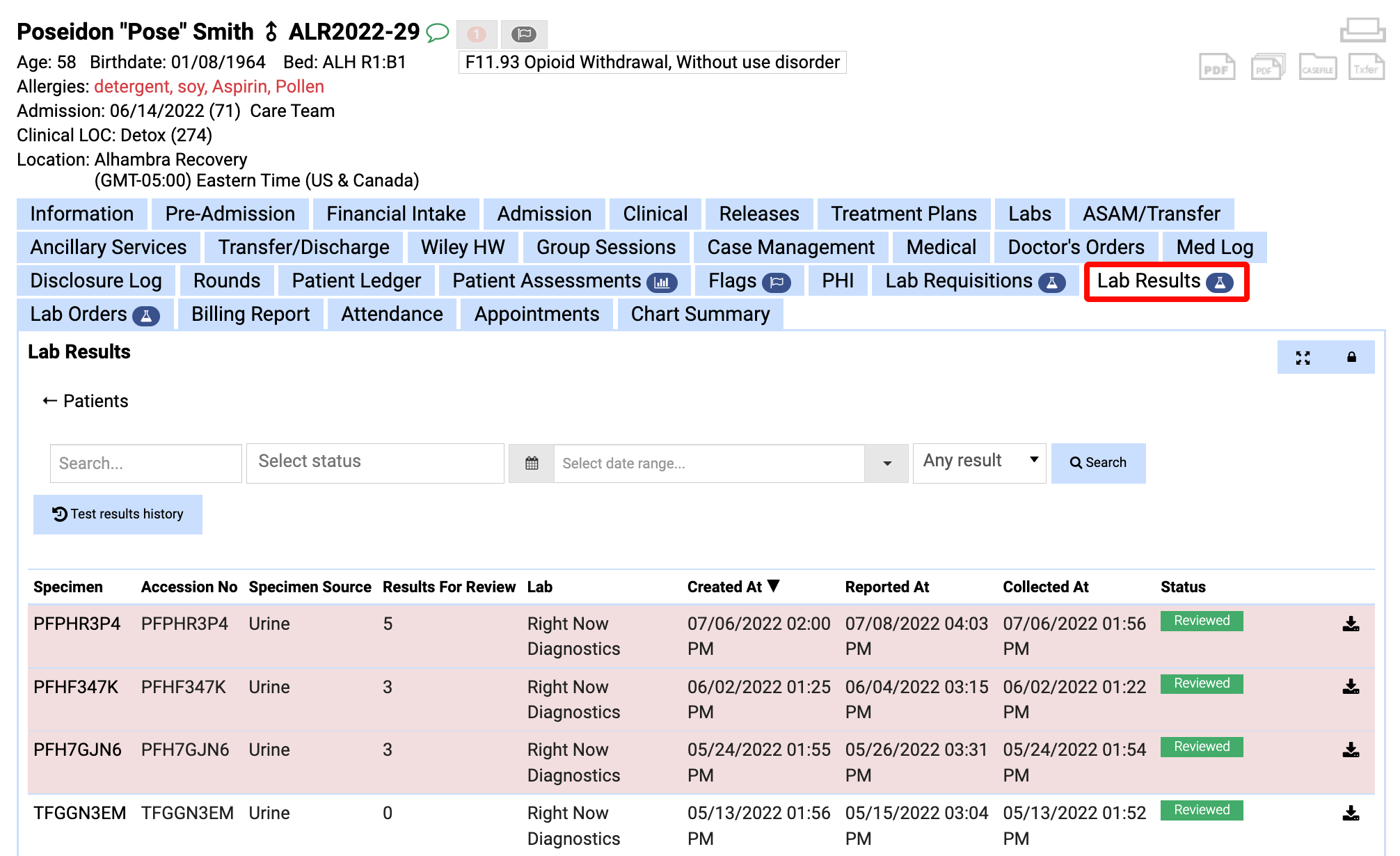Click the Txfer document icon
This screenshot has height=856, width=1400.
(1366, 67)
